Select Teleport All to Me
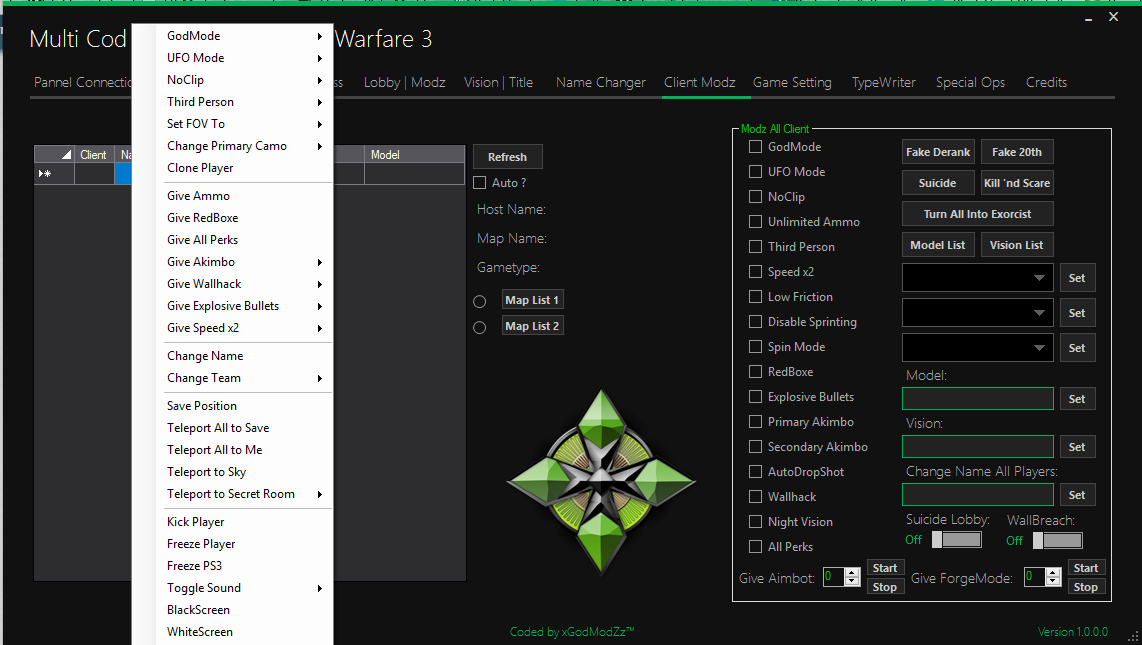The image size is (1142, 645). point(244,450)
